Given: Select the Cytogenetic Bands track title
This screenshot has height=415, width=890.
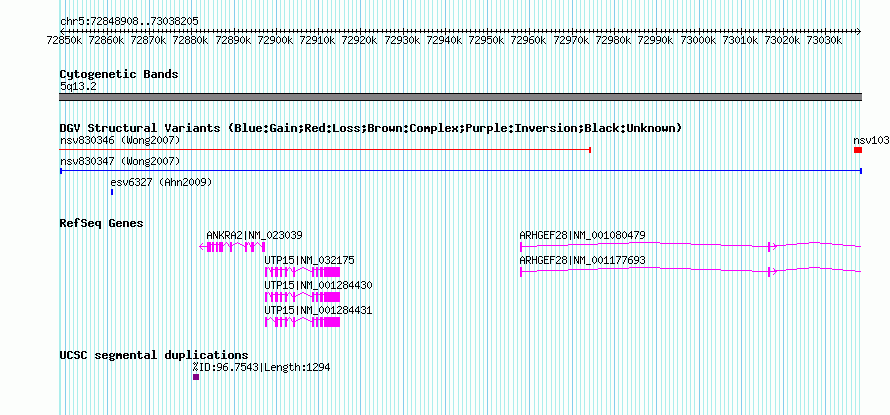Looking at the screenshot, I should pyautogui.click(x=119, y=74).
